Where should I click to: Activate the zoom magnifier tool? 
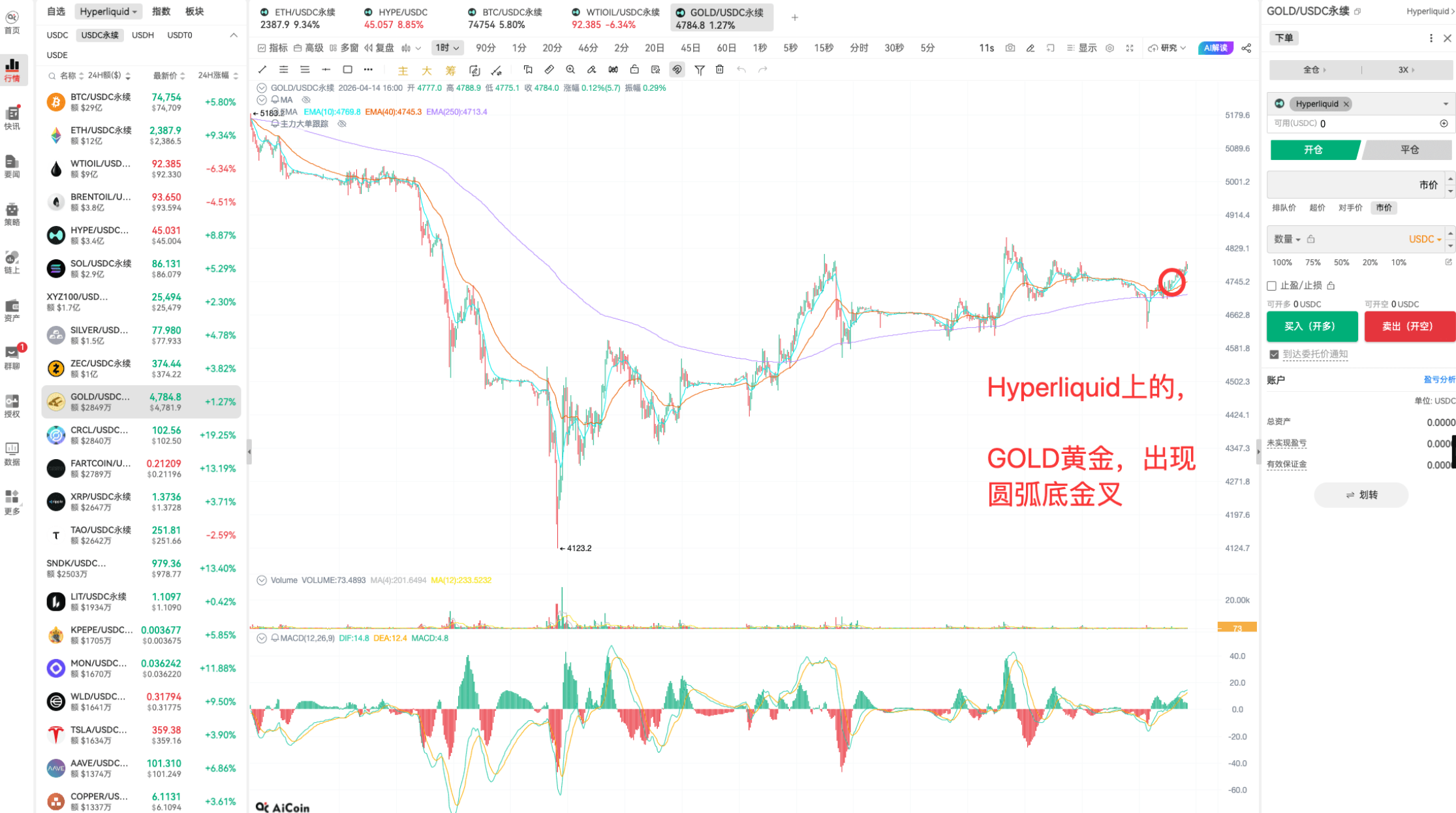[x=571, y=69]
